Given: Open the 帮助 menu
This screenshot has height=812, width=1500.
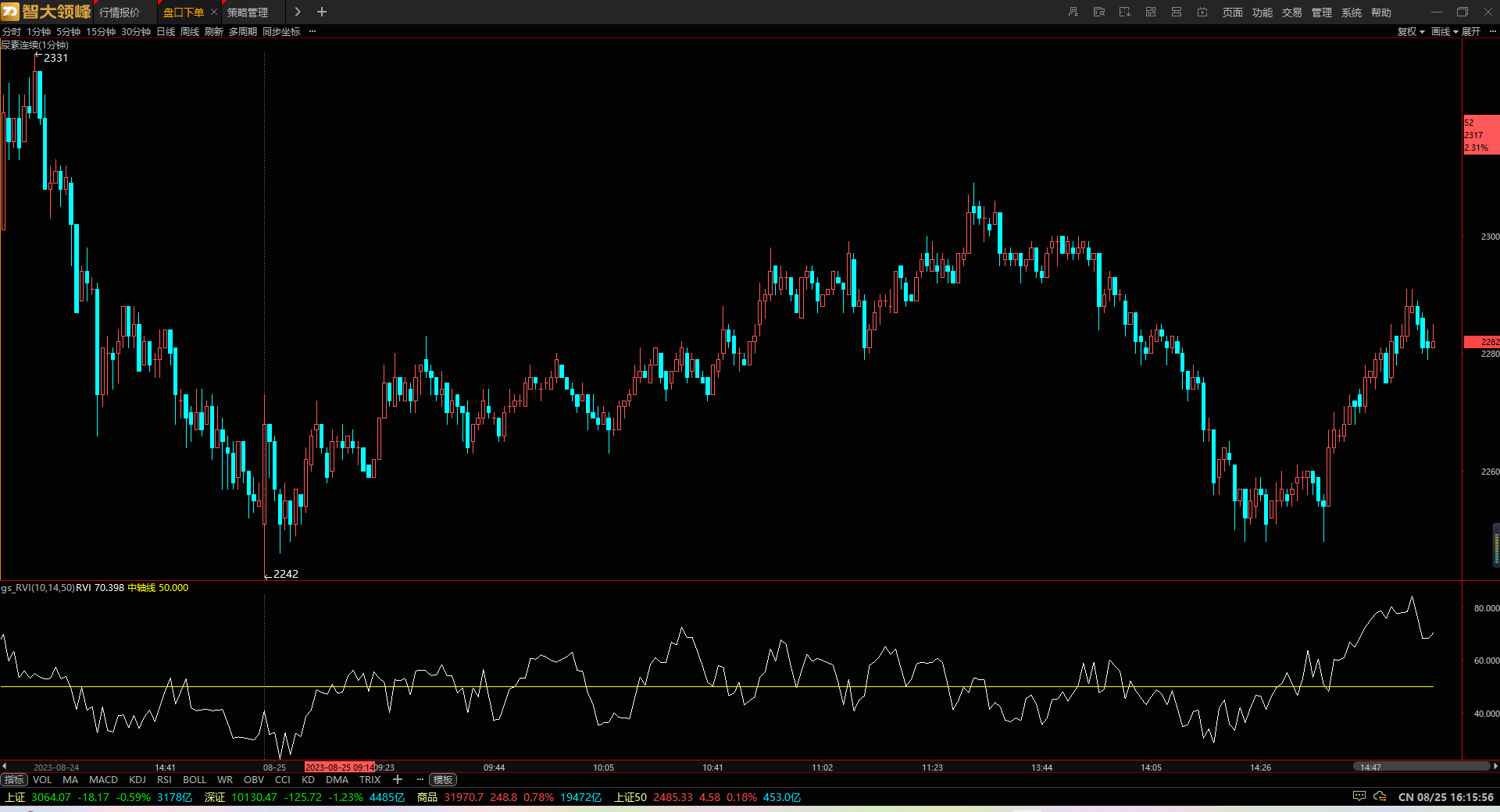Looking at the screenshot, I should pos(1381,12).
